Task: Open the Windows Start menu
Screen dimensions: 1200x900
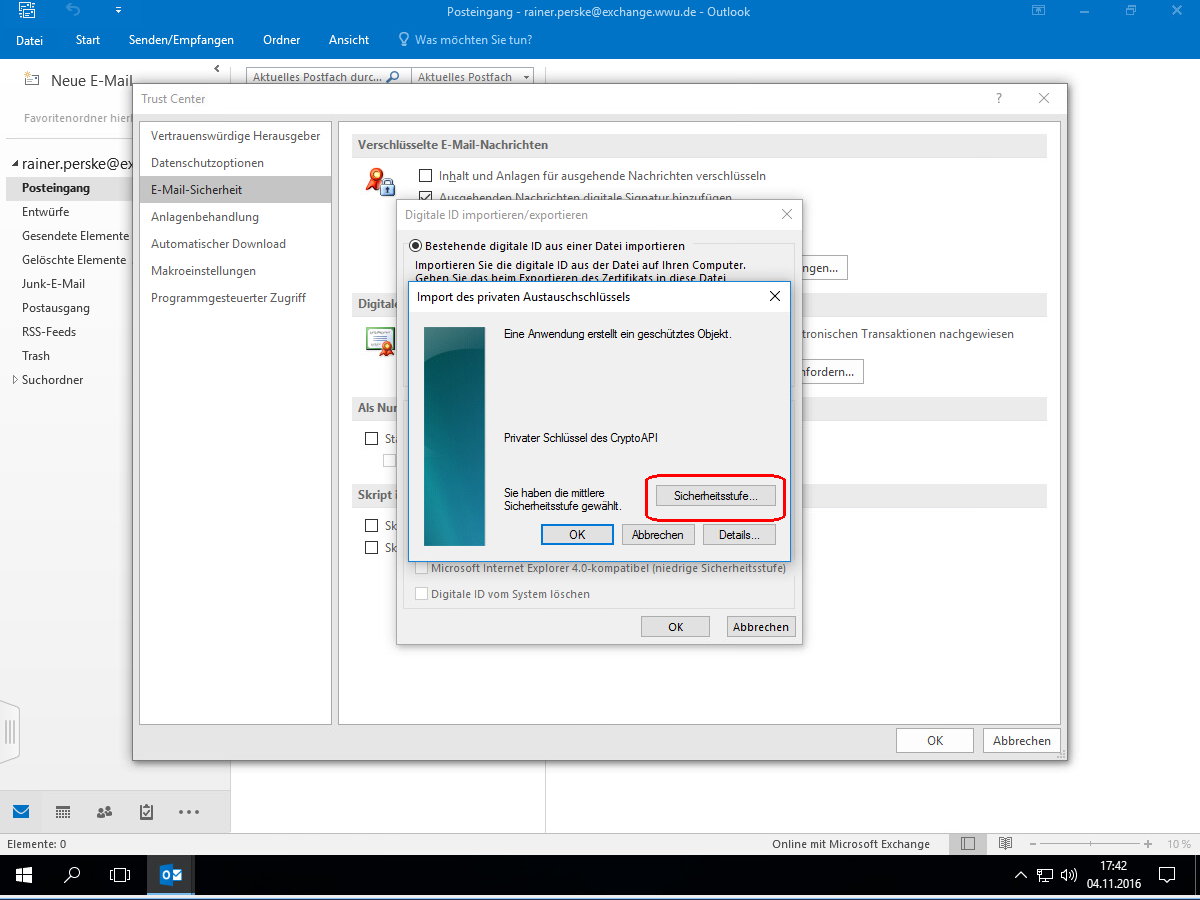Action: tap(23, 875)
